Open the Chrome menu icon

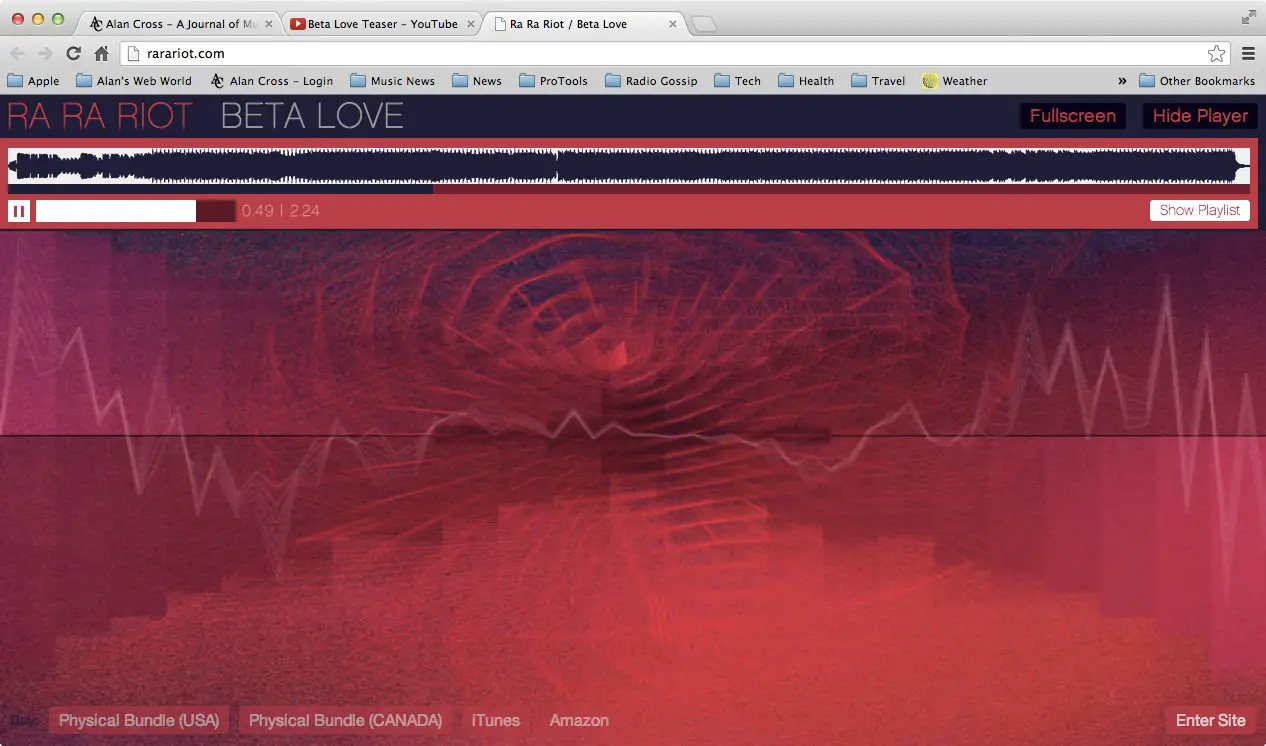tap(1248, 54)
